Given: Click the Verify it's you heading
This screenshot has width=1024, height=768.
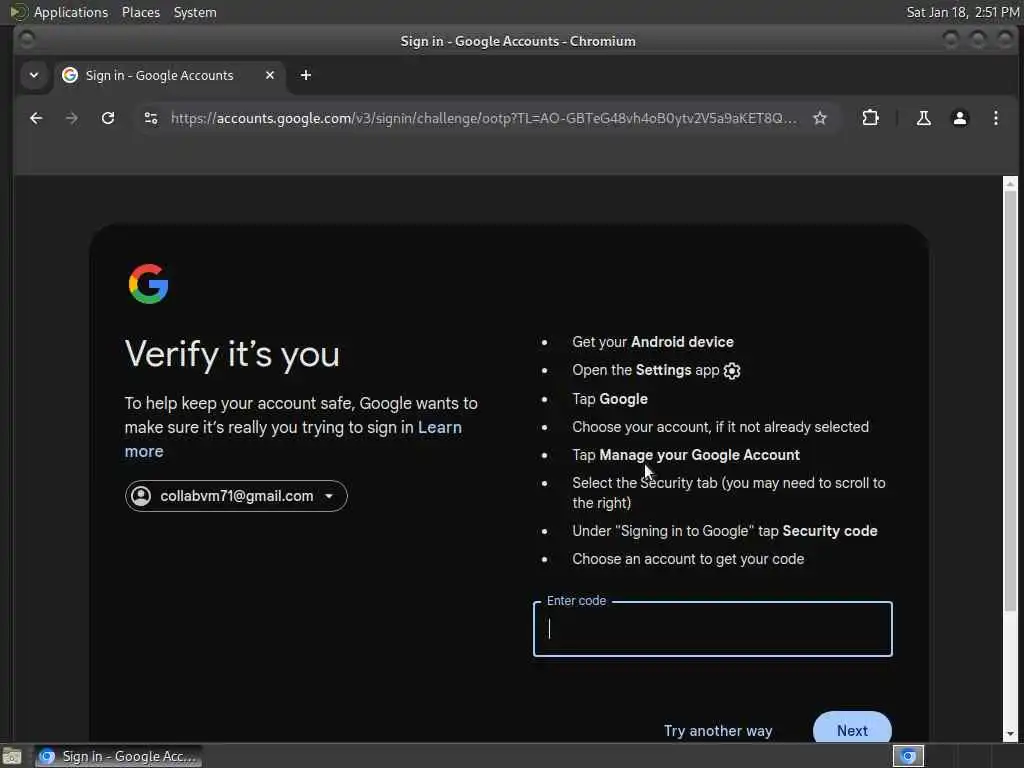Looking at the screenshot, I should 232,355.
